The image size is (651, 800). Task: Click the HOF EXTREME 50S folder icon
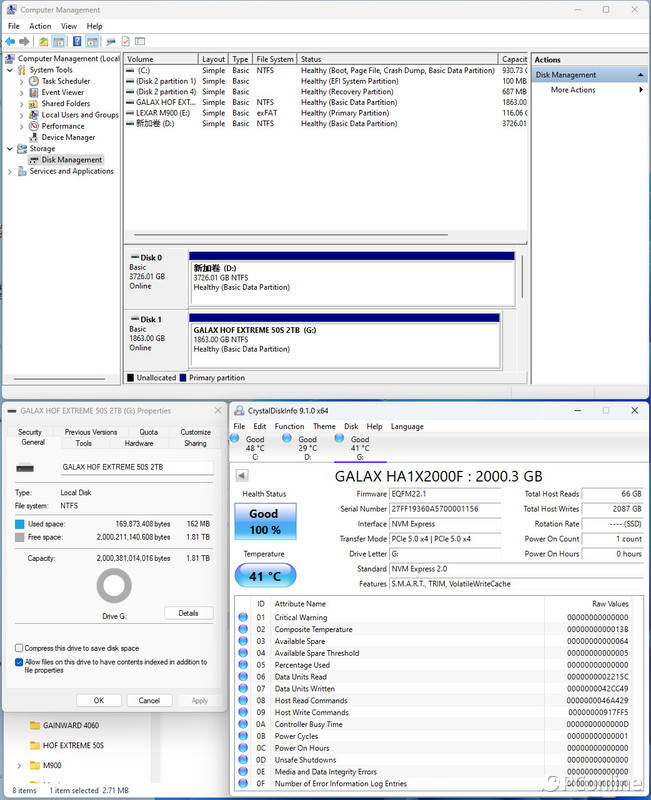tap(35, 745)
